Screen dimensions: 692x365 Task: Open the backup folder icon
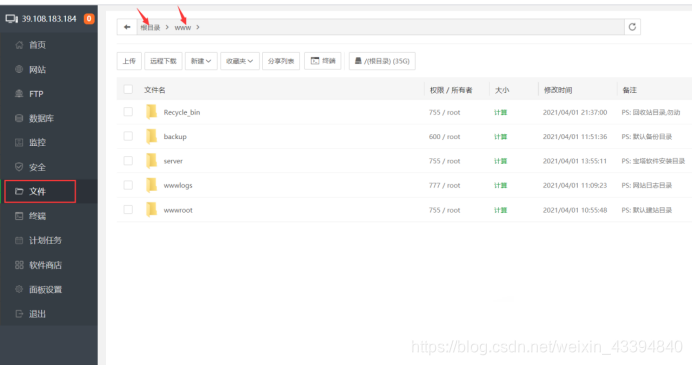point(151,136)
